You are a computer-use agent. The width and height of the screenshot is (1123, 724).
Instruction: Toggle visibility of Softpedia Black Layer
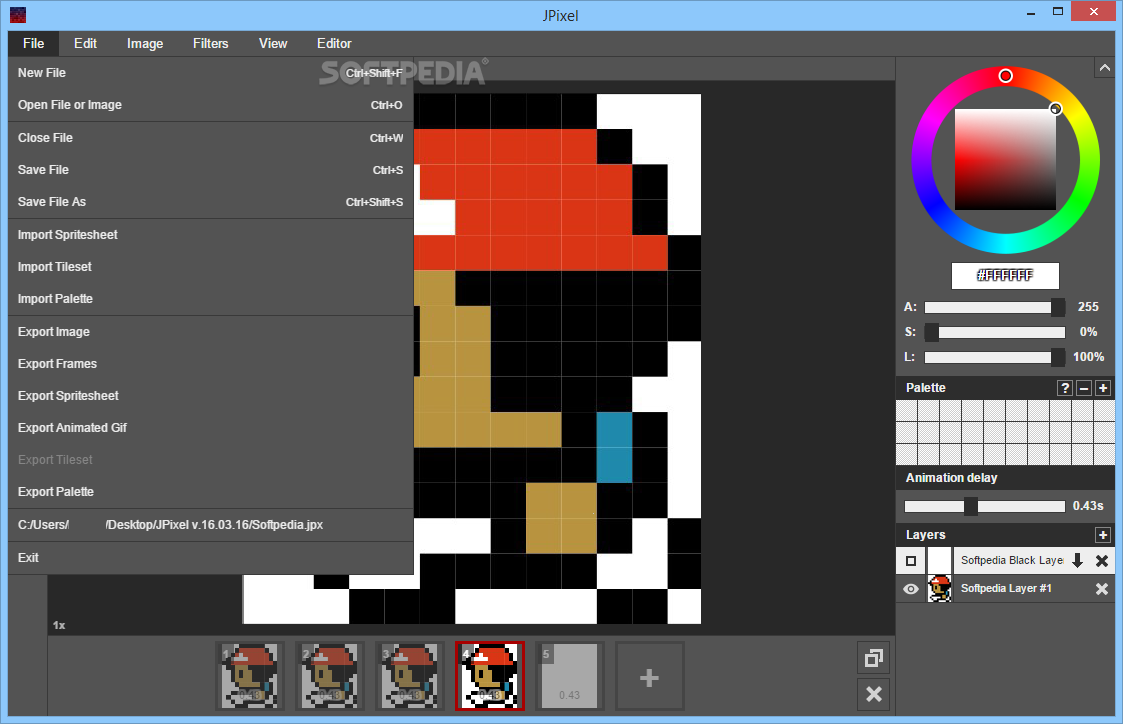click(911, 561)
